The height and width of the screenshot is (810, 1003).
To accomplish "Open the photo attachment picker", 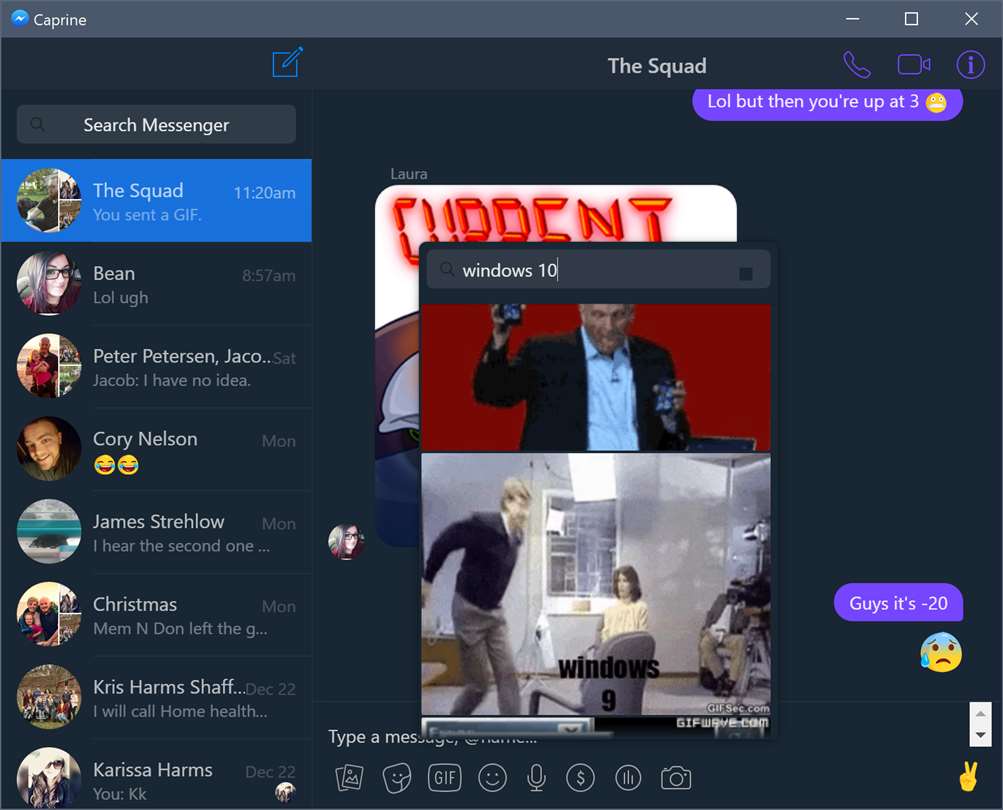I will pos(349,778).
